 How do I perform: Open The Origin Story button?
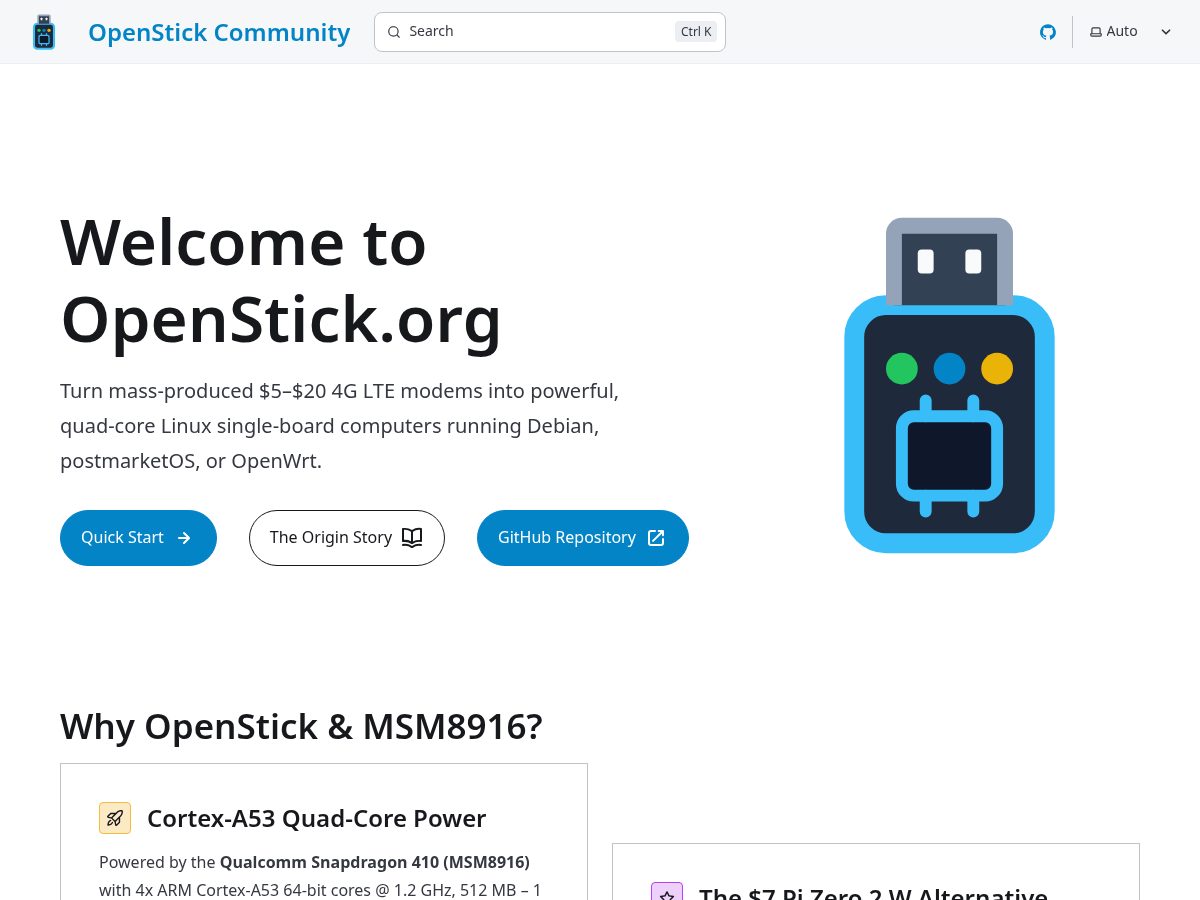347,538
